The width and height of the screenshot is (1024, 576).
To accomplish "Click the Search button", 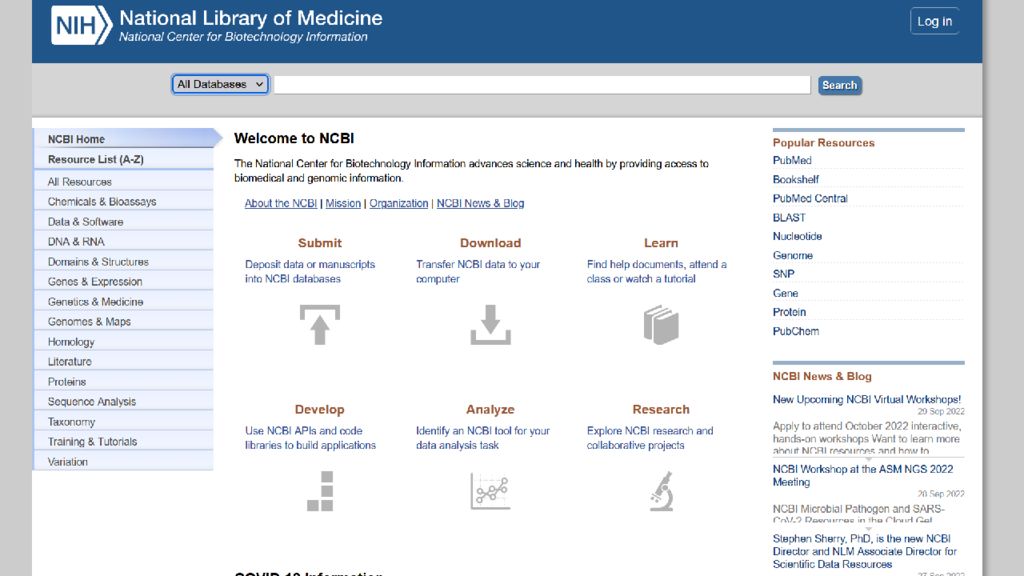I will tap(840, 86).
